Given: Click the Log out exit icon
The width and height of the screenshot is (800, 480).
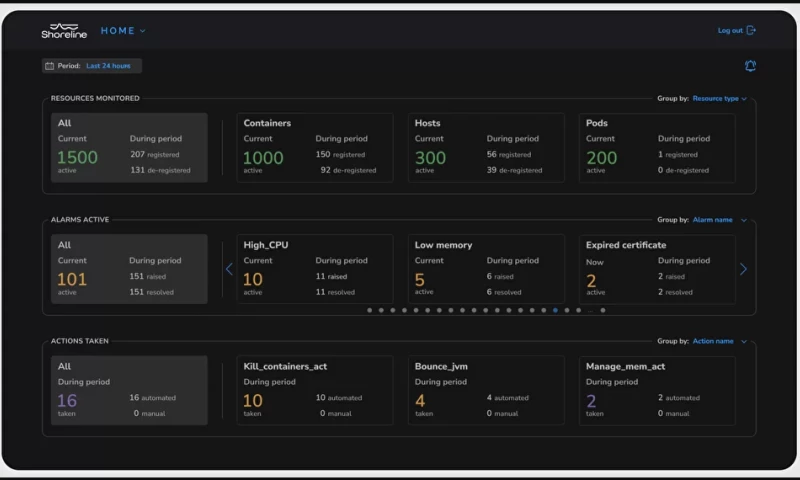Looking at the screenshot, I should [x=752, y=31].
